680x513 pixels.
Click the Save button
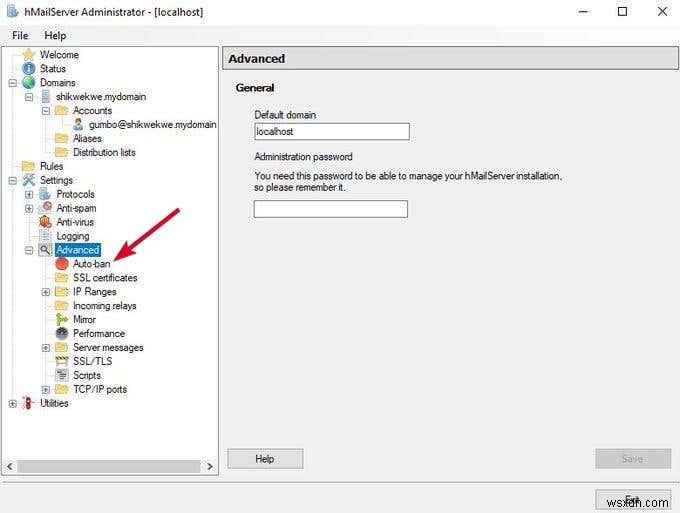click(633, 459)
